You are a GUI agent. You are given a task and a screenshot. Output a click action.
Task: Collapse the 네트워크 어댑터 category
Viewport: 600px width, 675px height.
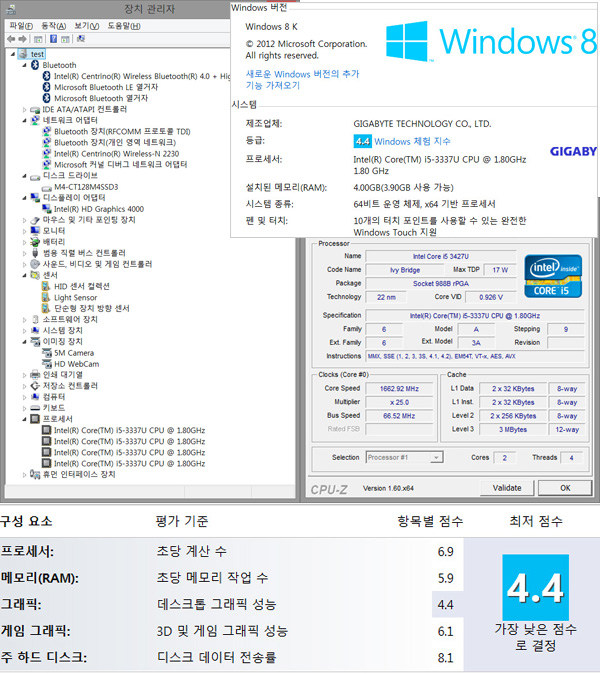click(24, 121)
